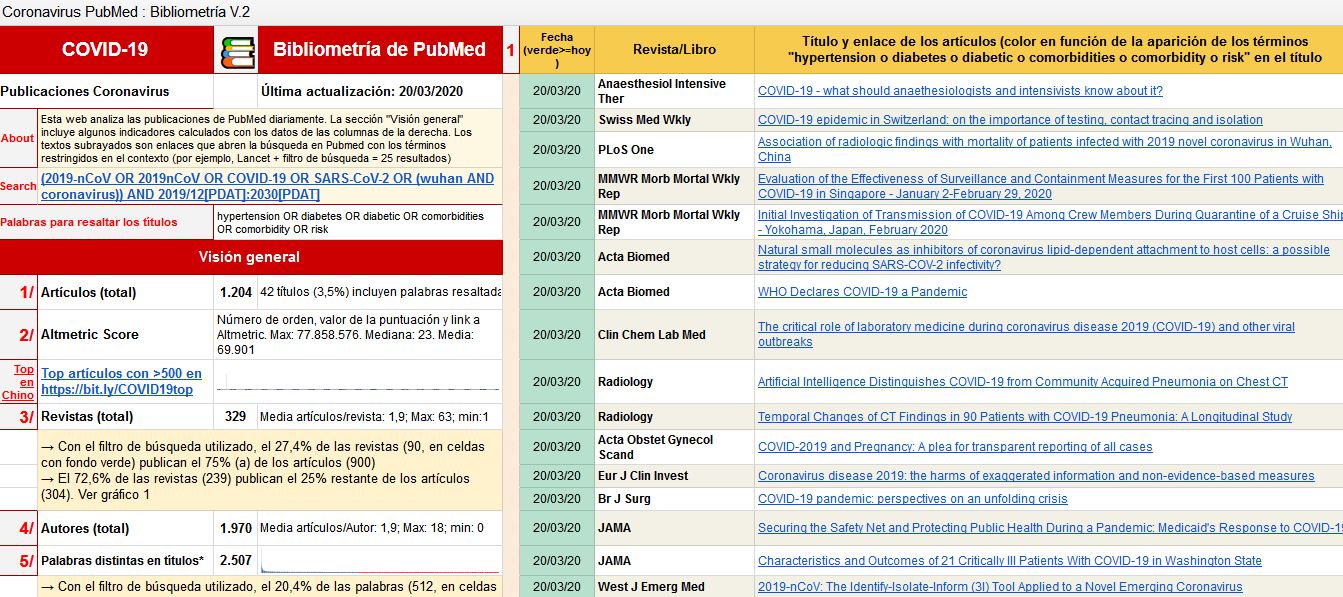Image resolution: width=1343 pixels, height=597 pixels.
Task: Open the Artificial Intelligence chest CT article
Action: coord(1022,382)
